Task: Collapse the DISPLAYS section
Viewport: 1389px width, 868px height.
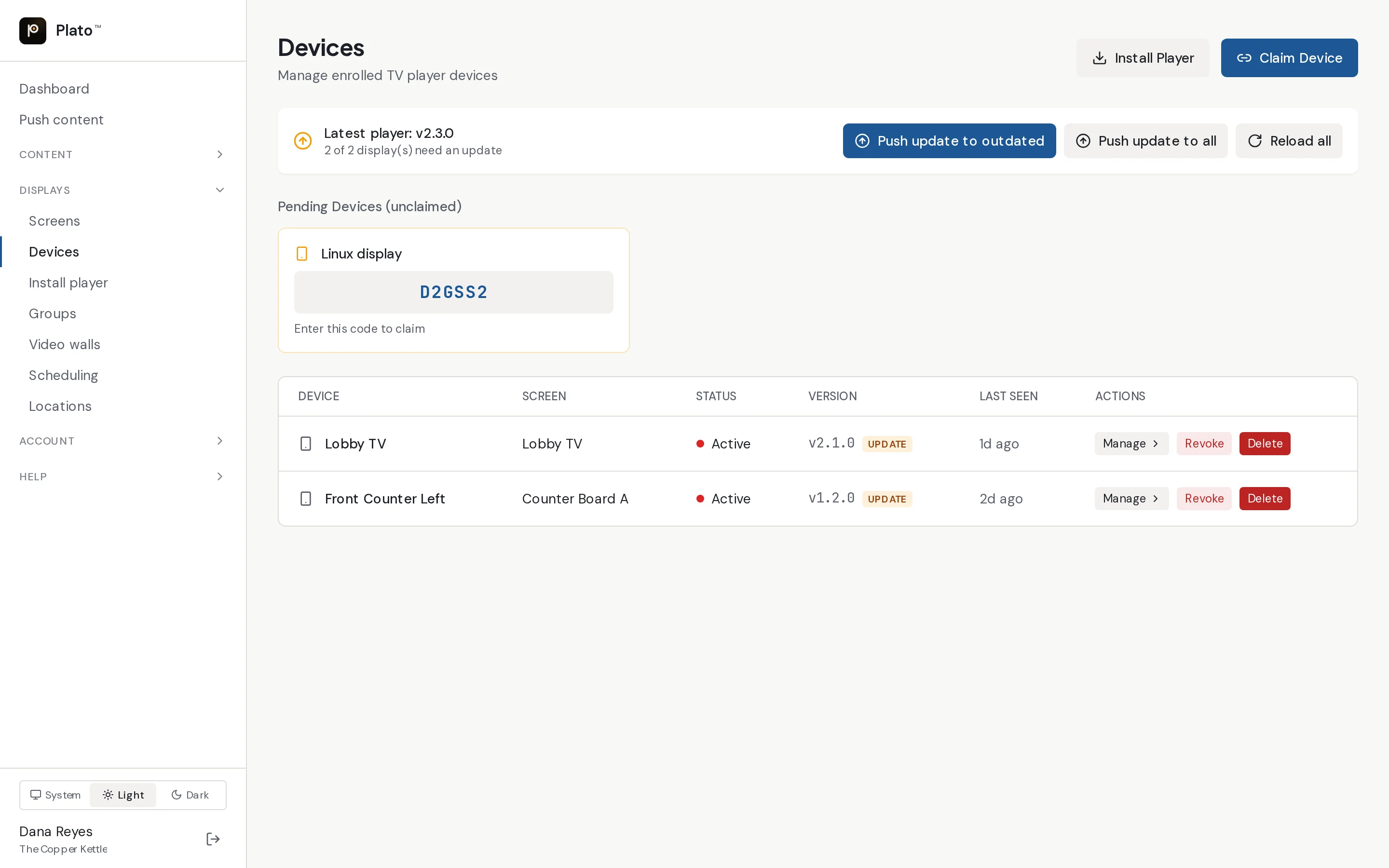Action: click(123, 190)
